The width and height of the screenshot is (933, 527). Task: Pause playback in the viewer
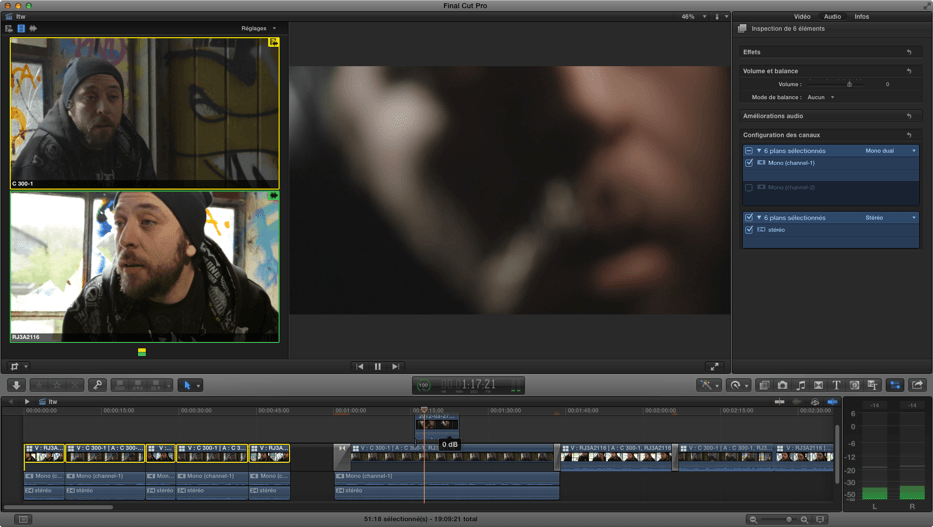(377, 366)
